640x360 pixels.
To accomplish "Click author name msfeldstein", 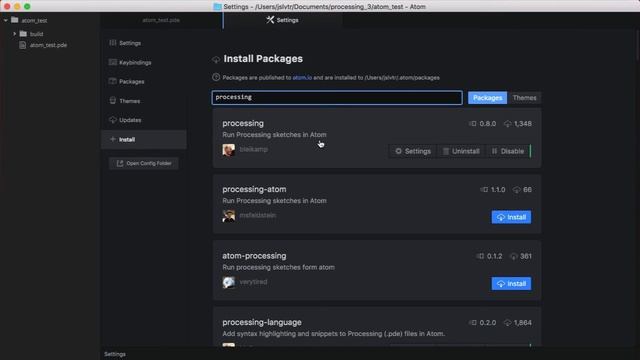I will (x=258, y=215).
